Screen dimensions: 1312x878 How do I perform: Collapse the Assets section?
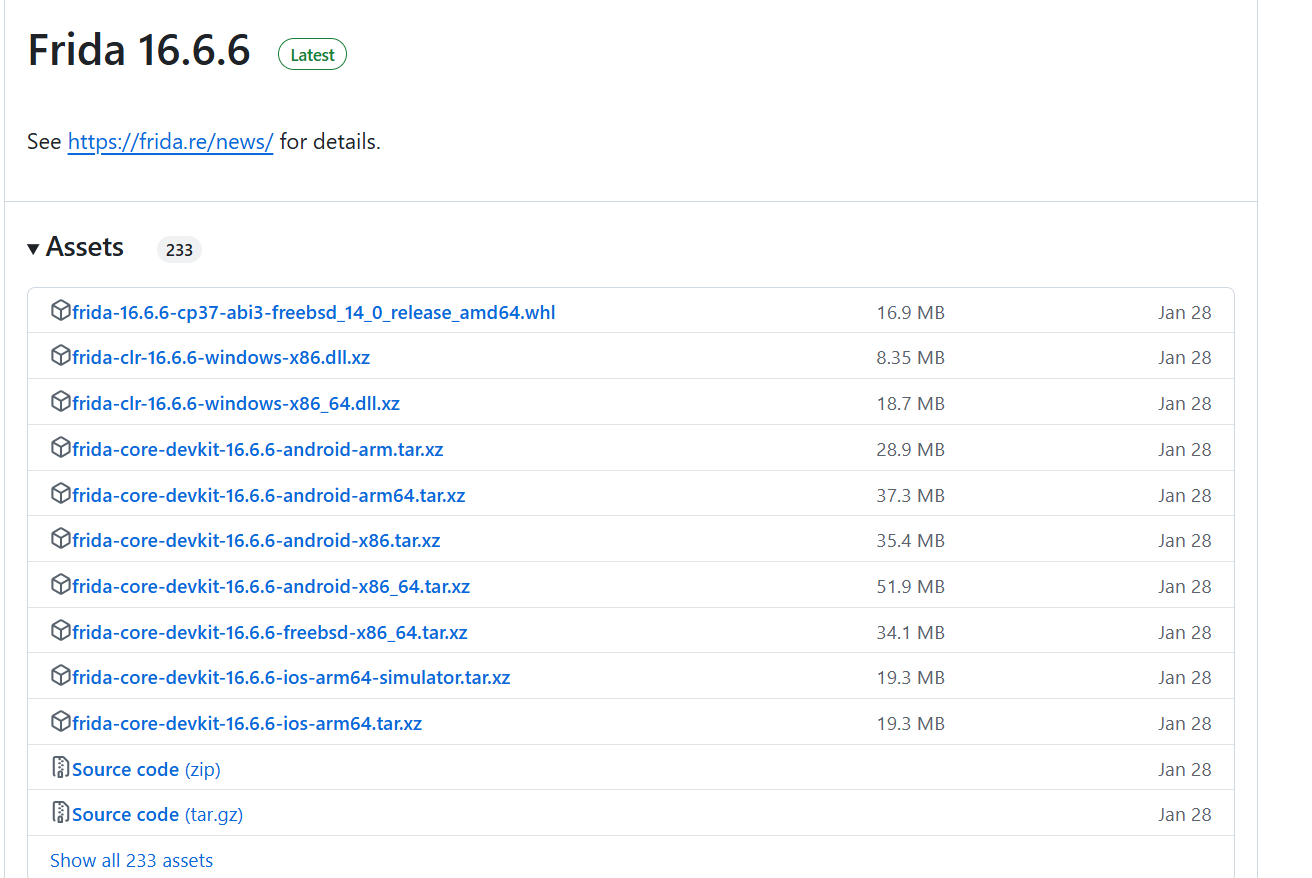pos(76,247)
